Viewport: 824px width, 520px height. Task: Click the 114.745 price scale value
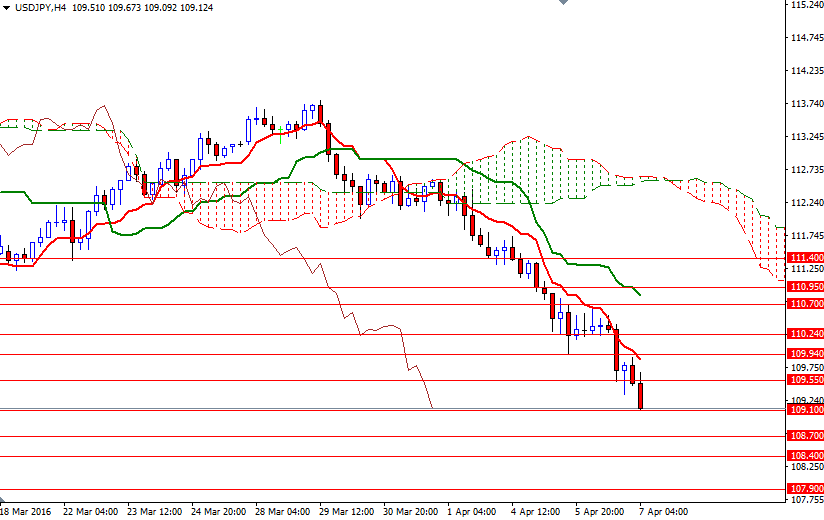tap(807, 38)
